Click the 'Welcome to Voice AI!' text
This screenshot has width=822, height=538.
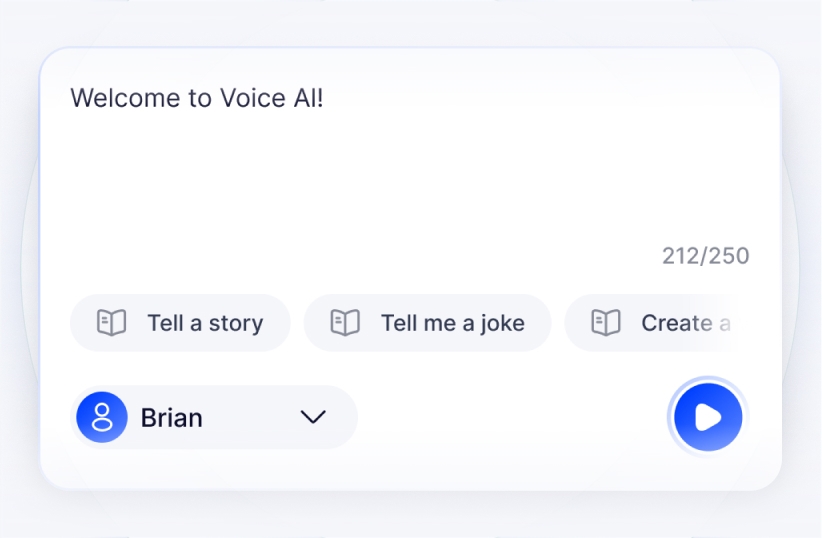coord(197,98)
